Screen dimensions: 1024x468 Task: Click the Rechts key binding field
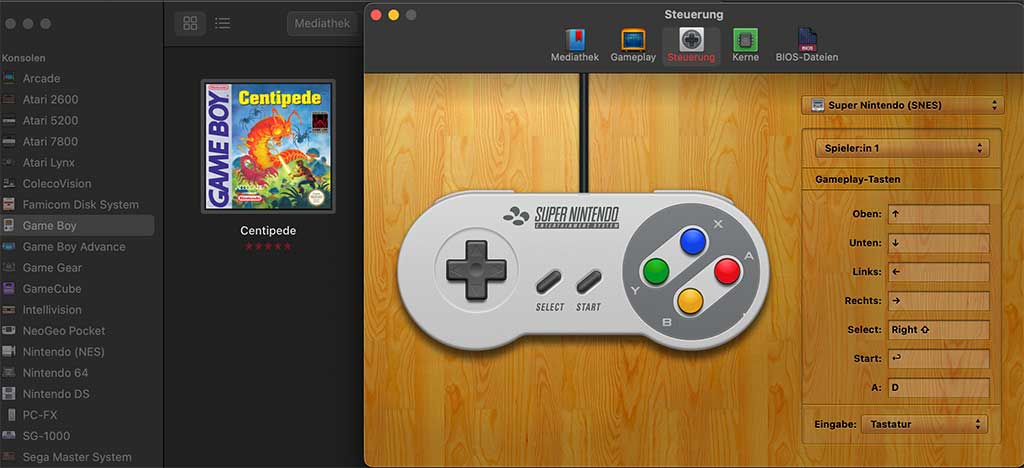coord(938,301)
